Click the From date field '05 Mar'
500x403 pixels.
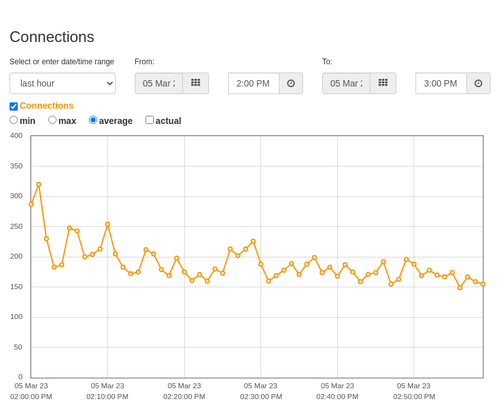159,83
